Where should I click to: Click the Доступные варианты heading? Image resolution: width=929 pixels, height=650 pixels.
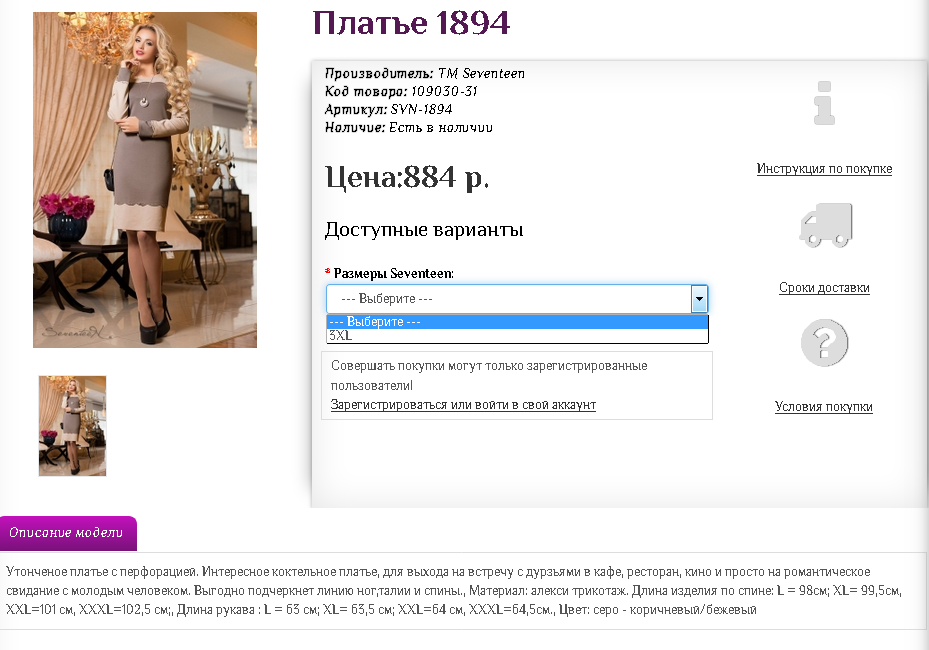point(424,230)
